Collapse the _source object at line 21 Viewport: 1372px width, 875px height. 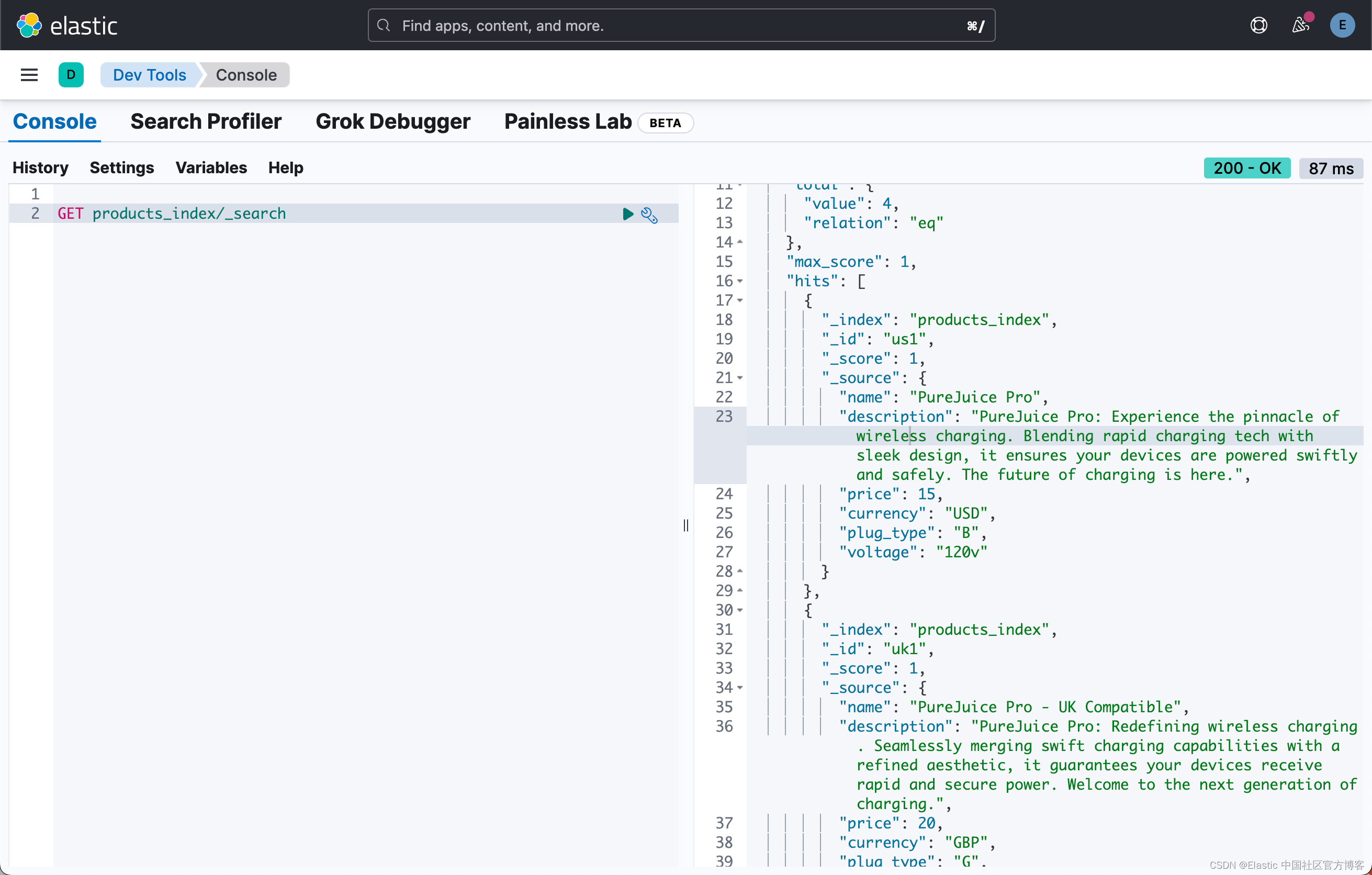(x=740, y=378)
